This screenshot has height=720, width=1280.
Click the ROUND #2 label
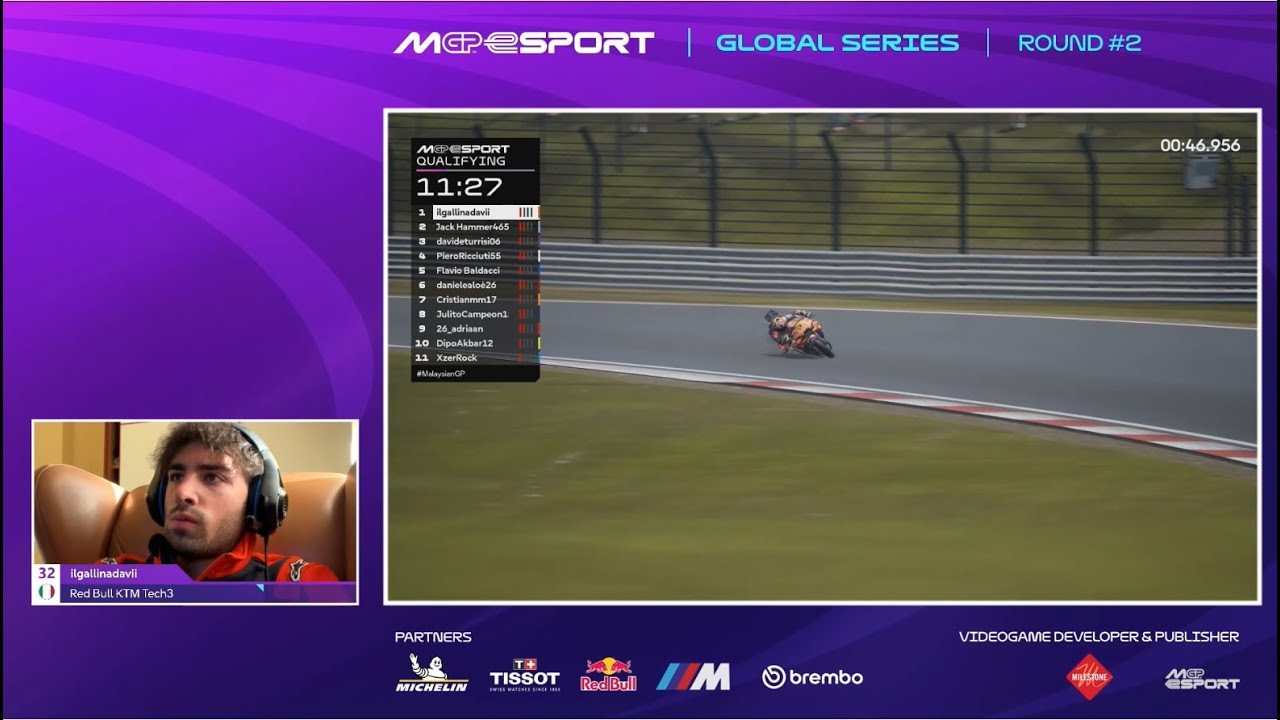[1079, 43]
